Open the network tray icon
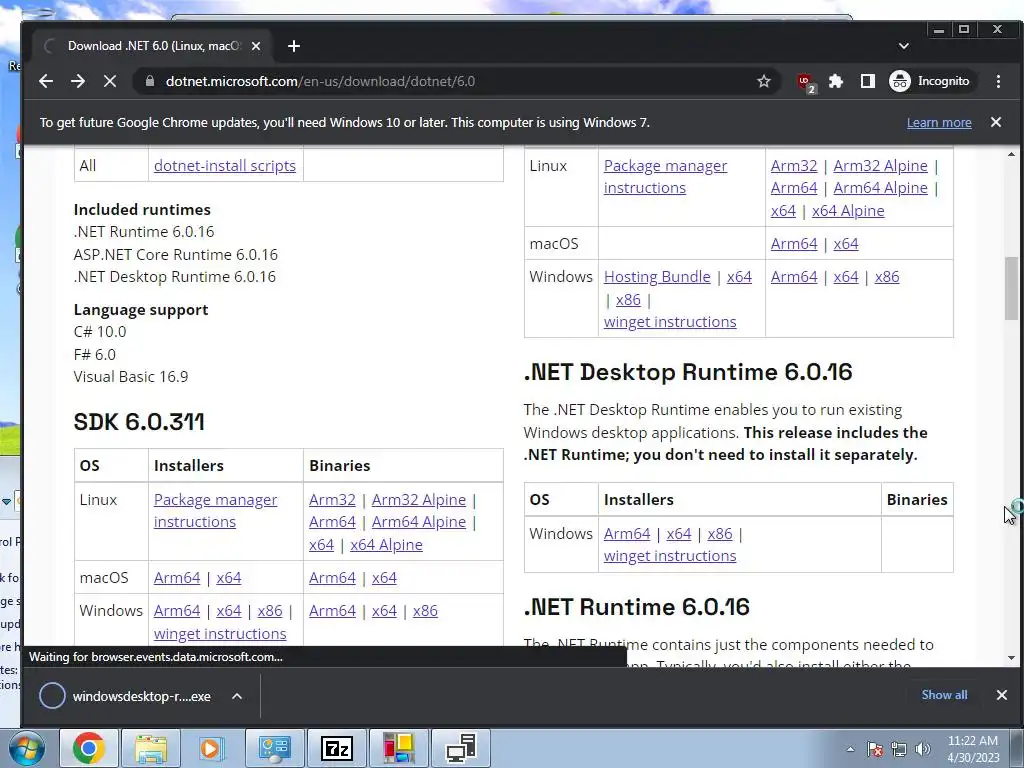Screen dimensions: 1024x768 (899, 749)
